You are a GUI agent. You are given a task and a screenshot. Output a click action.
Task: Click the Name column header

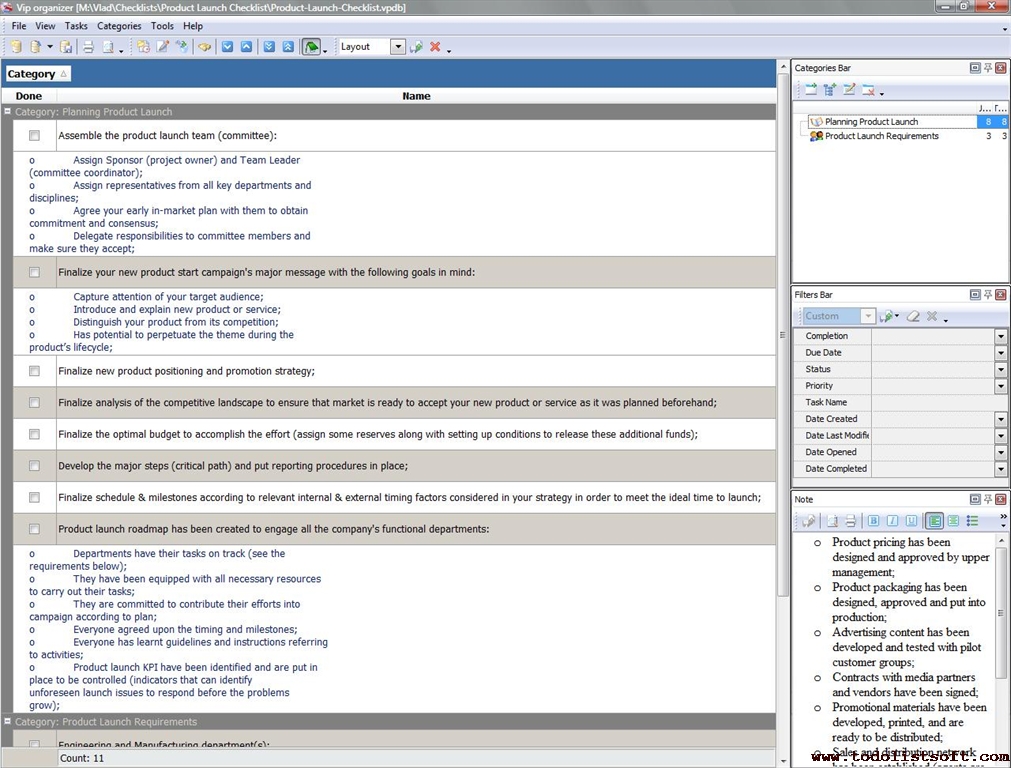click(x=416, y=96)
